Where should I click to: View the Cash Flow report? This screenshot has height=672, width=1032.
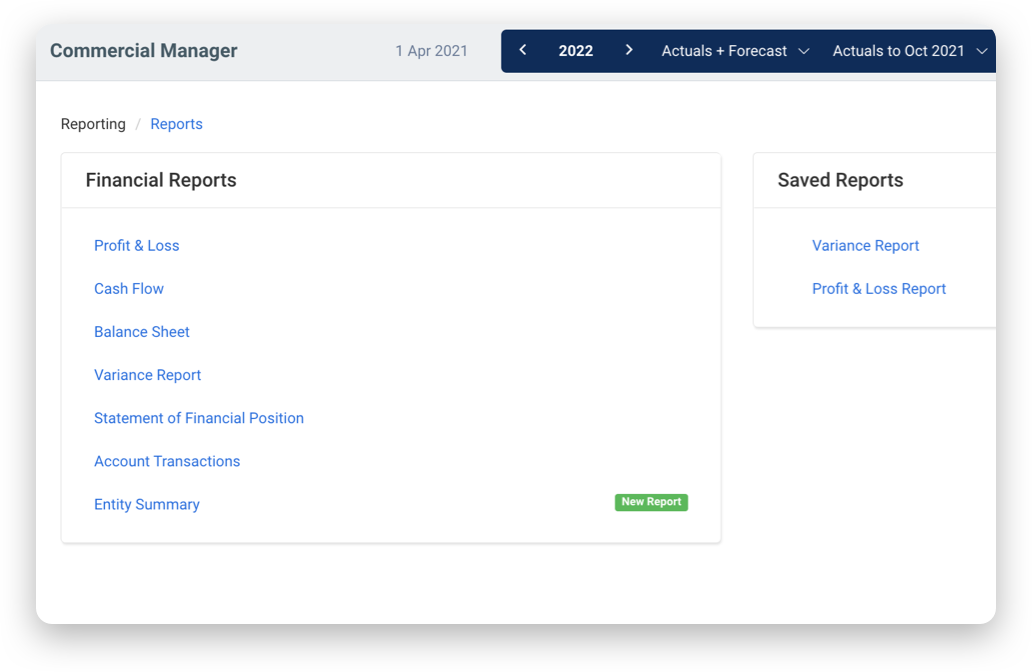click(x=129, y=288)
